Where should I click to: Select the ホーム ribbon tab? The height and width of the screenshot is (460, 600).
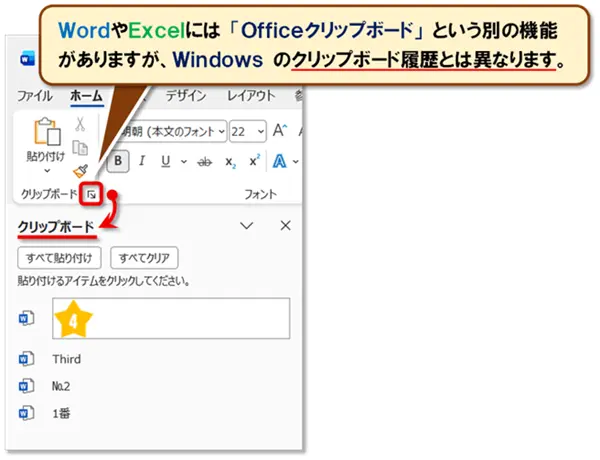point(86,96)
